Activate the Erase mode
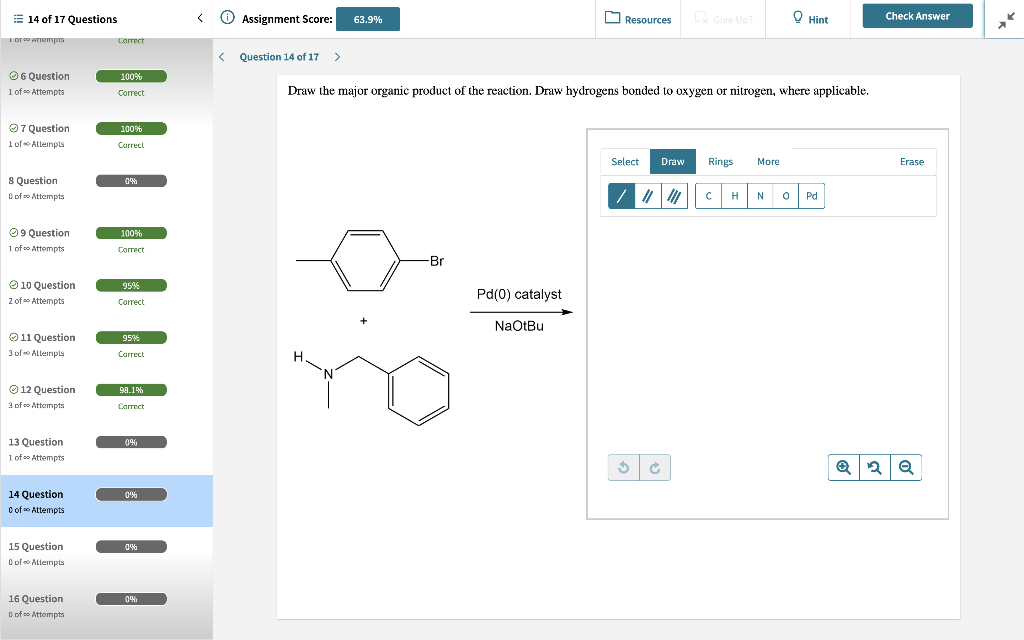1024x640 pixels. coord(911,161)
